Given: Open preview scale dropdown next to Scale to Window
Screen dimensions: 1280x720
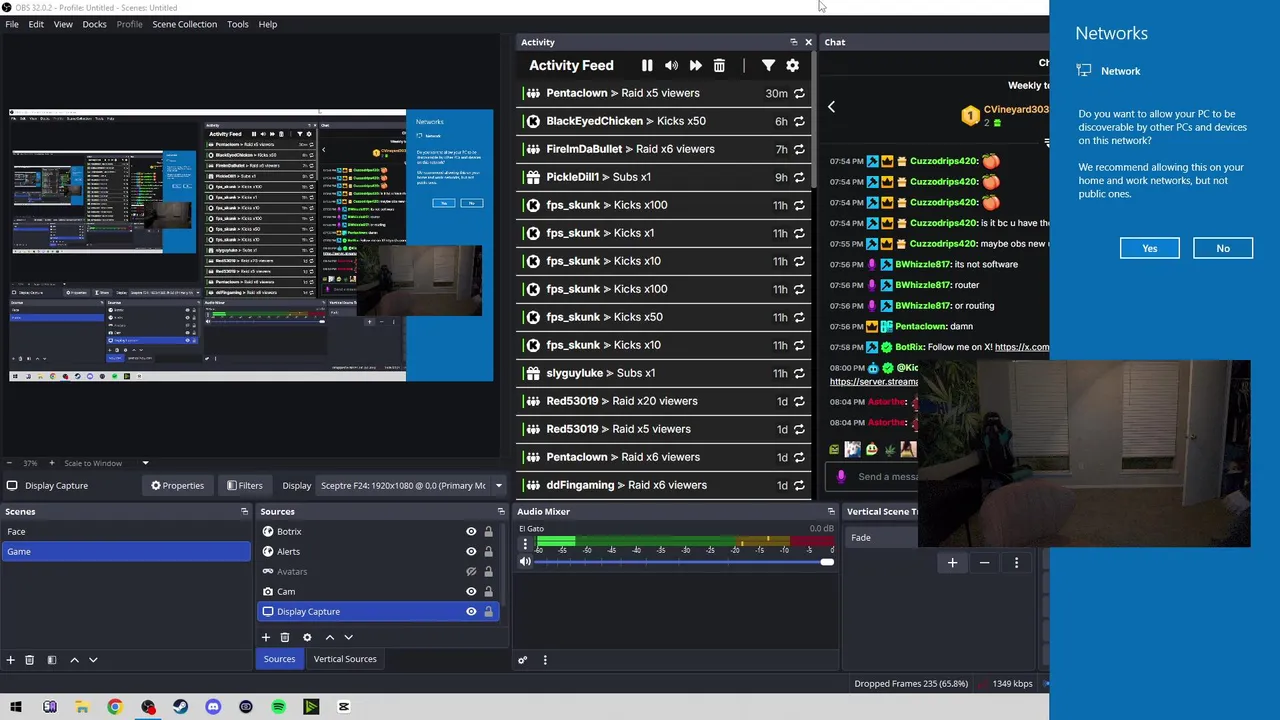Looking at the screenshot, I should (x=145, y=463).
